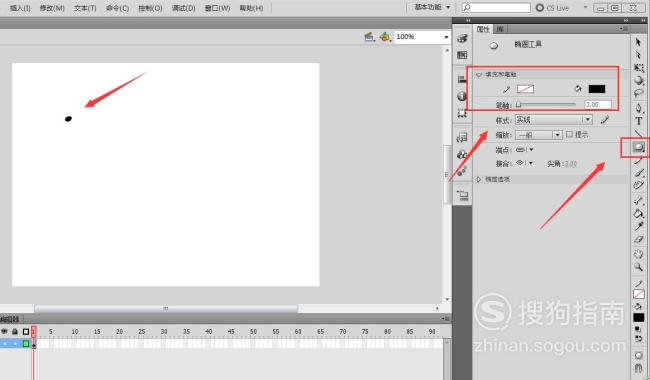Open the 修改(M) menu

point(52,8)
